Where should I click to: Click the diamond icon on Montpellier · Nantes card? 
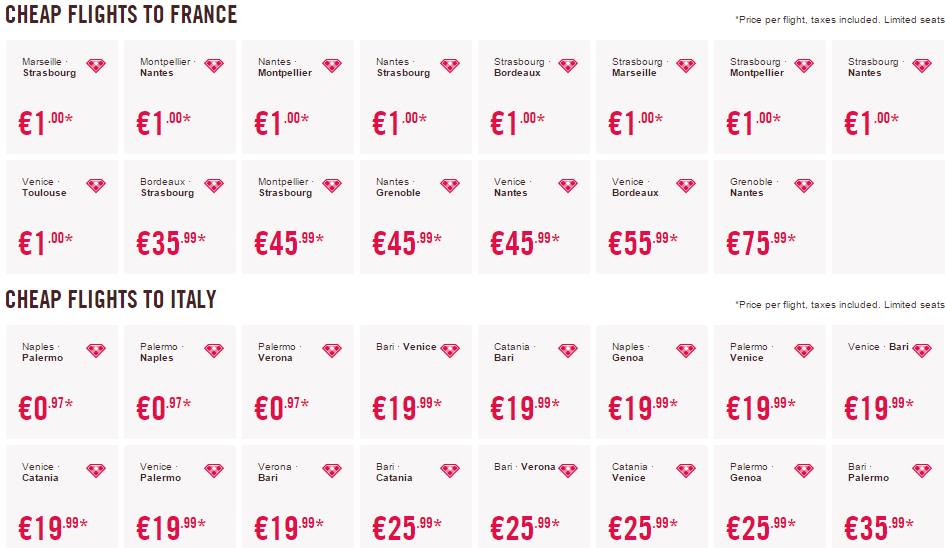(214, 66)
